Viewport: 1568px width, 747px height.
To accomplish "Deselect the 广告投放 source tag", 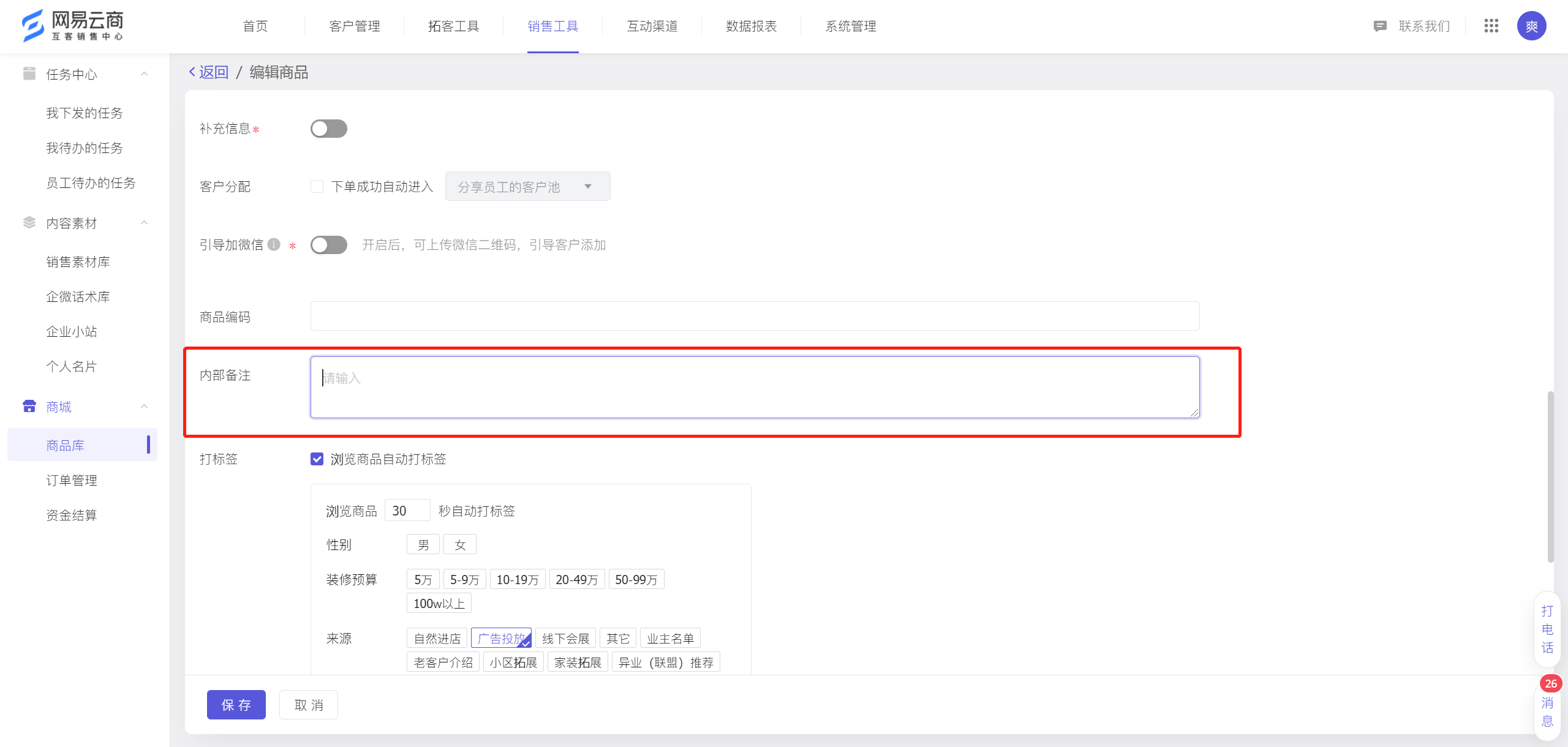I will [501, 638].
